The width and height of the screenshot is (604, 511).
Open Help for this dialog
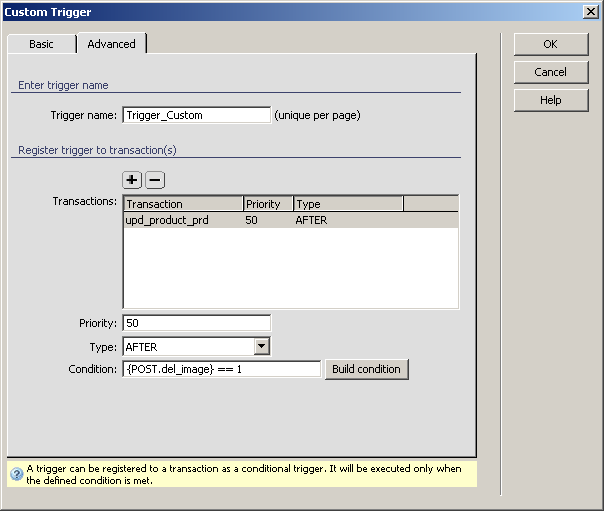coord(550,100)
